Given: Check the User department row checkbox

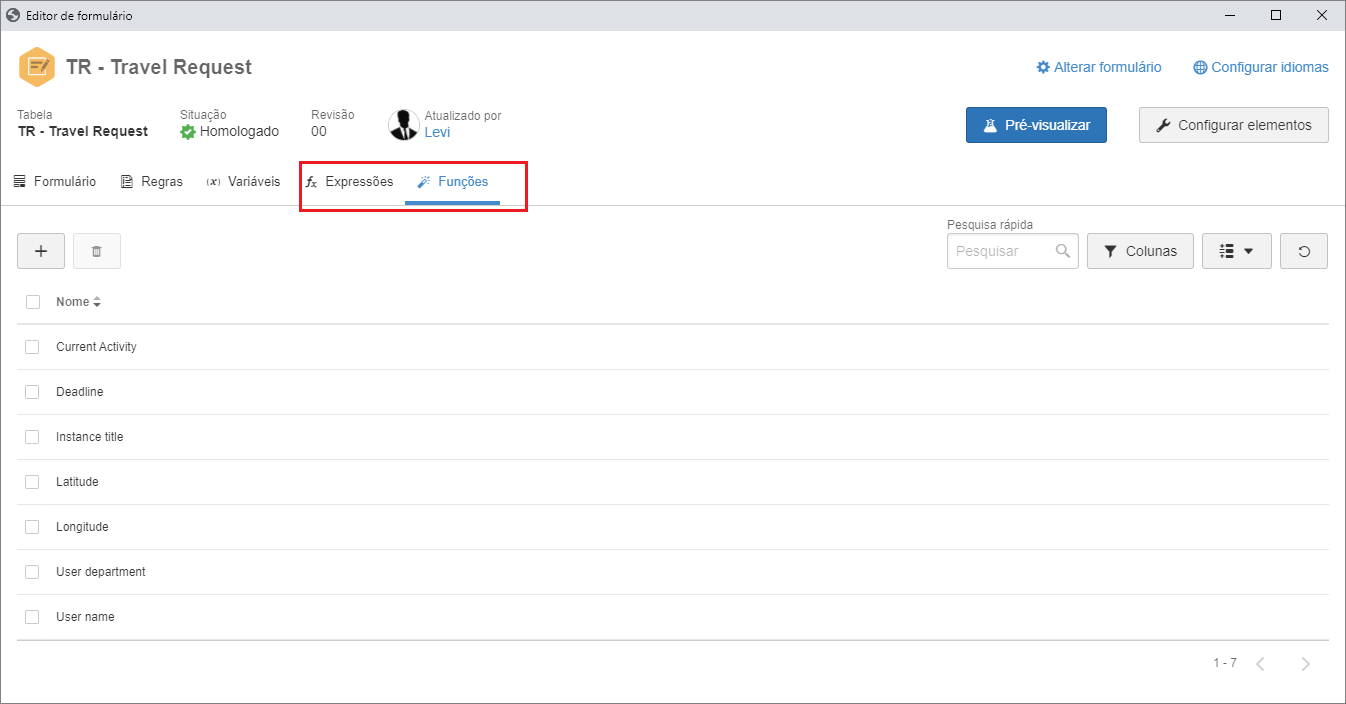Looking at the screenshot, I should [x=33, y=572].
